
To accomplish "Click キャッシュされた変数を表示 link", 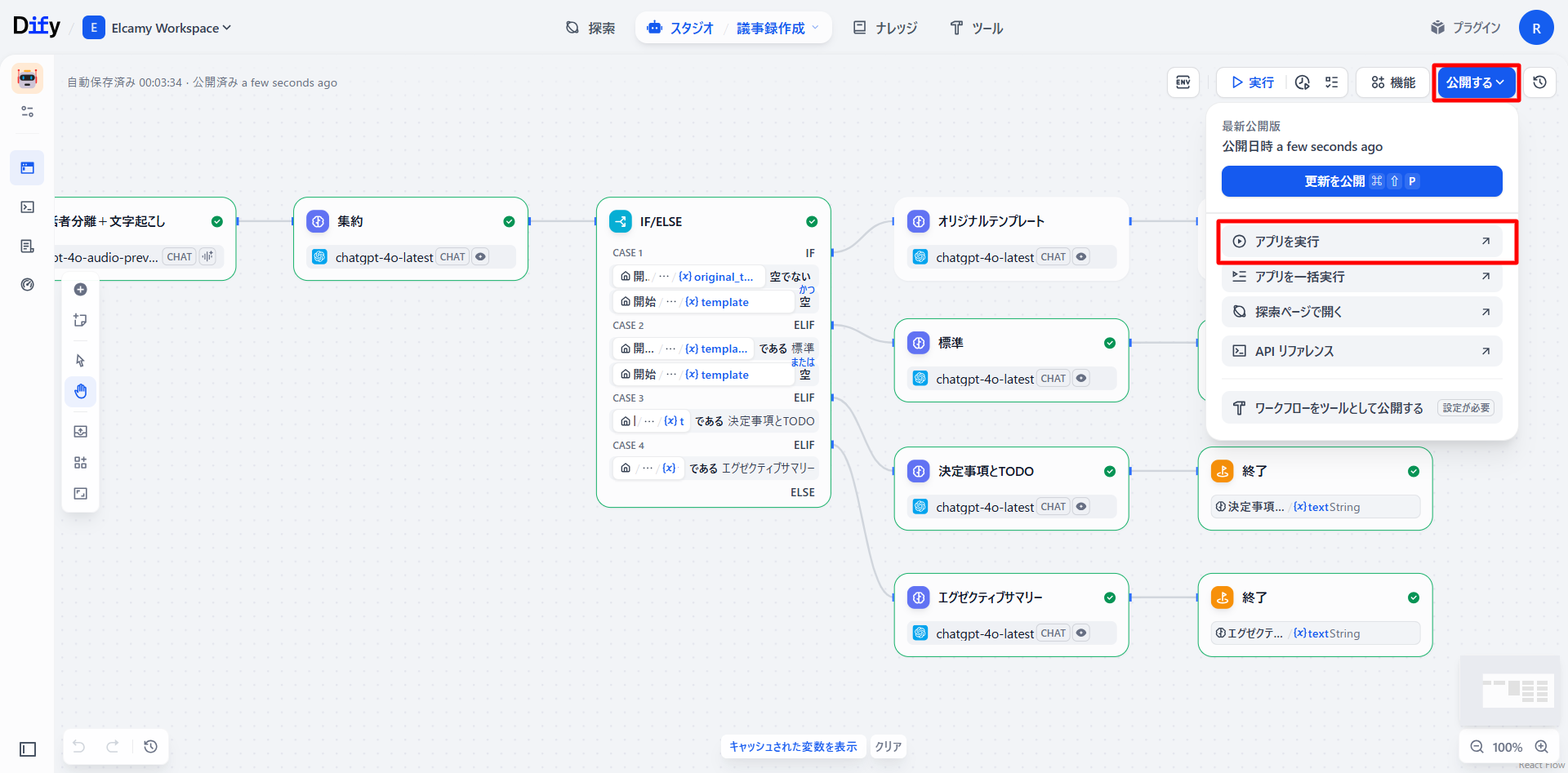I will pos(793,747).
